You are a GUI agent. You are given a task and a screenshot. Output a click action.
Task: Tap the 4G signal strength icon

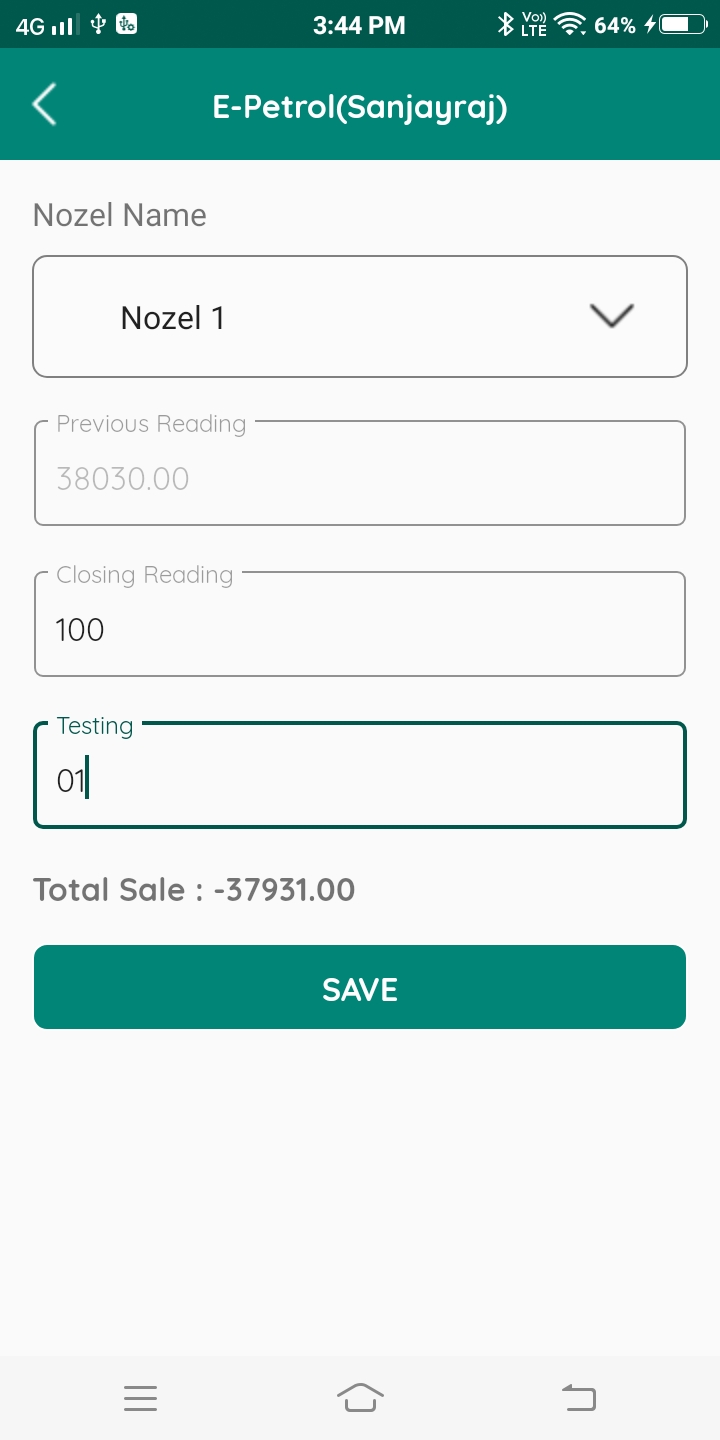click(46, 25)
